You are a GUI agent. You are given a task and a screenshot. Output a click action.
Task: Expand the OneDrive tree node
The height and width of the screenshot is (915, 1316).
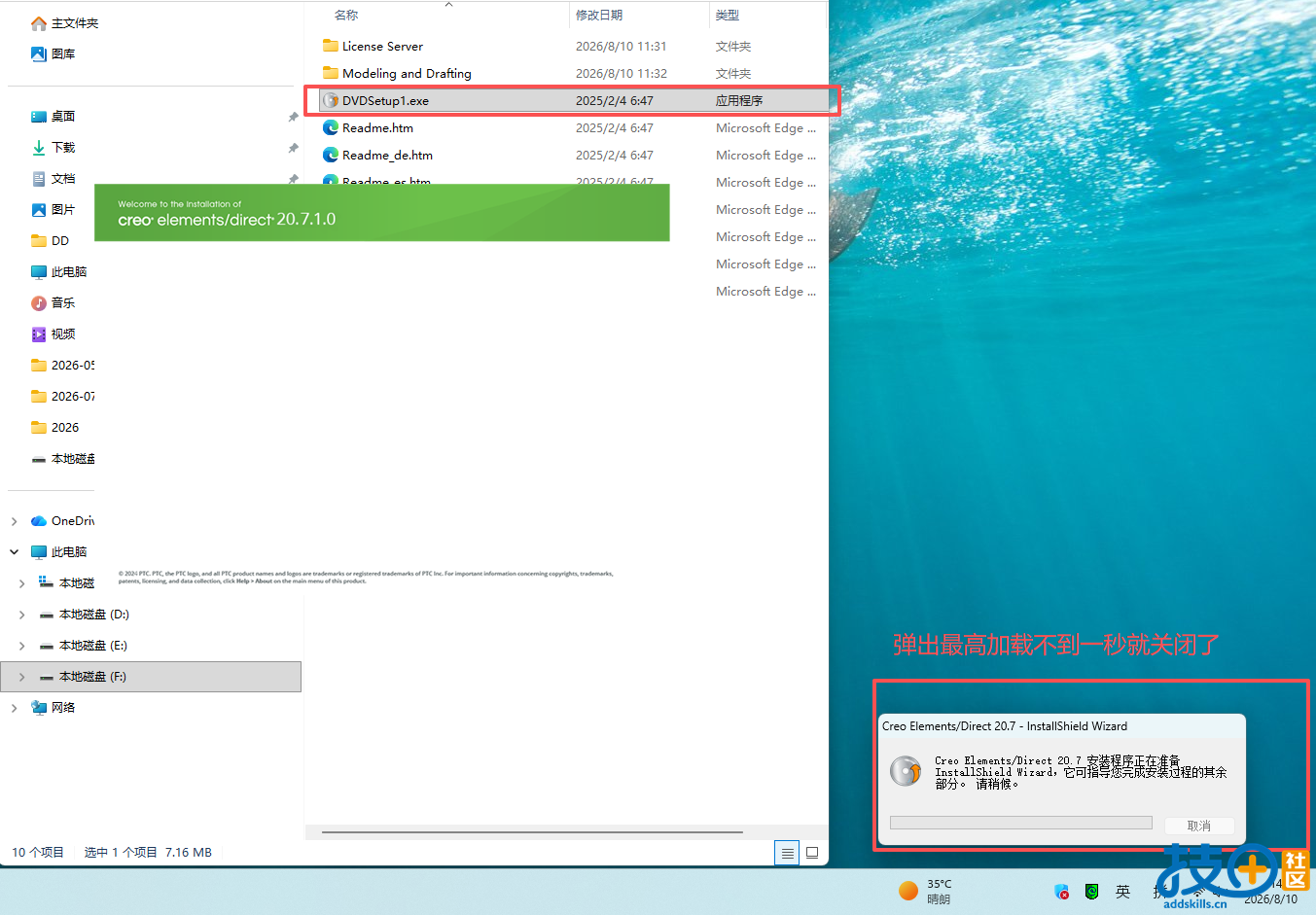point(14,521)
